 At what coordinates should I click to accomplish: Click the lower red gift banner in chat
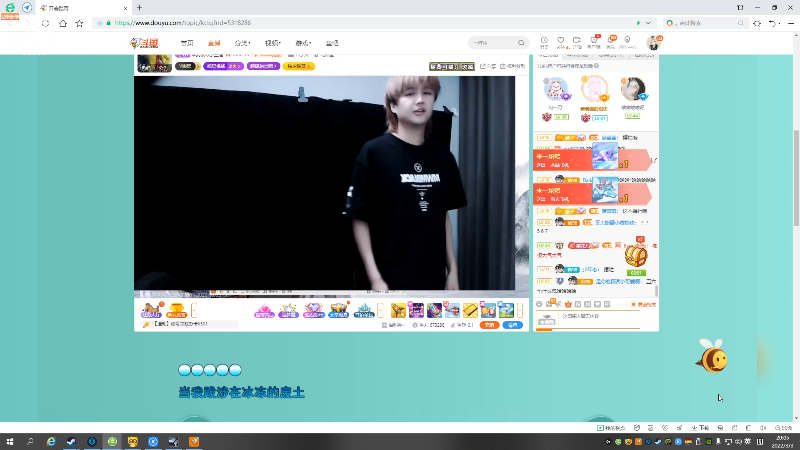pyautogui.click(x=592, y=193)
